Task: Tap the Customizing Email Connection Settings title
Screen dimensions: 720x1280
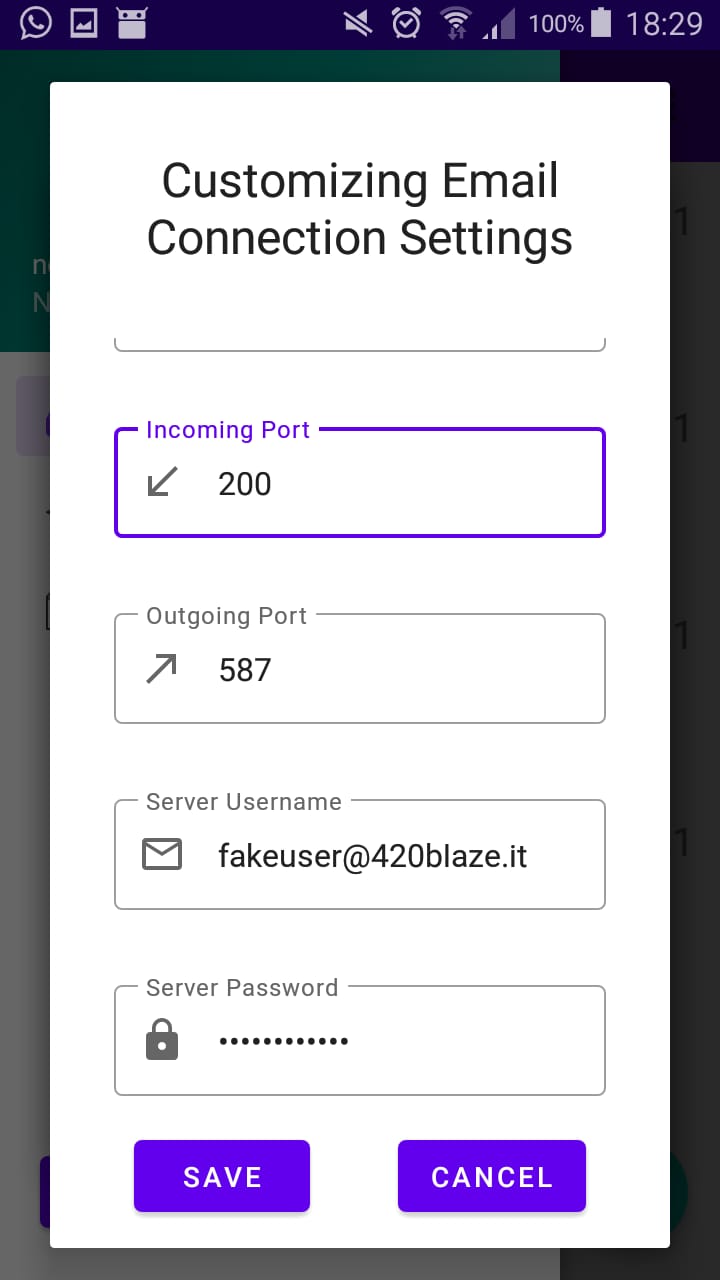Action: 360,210
